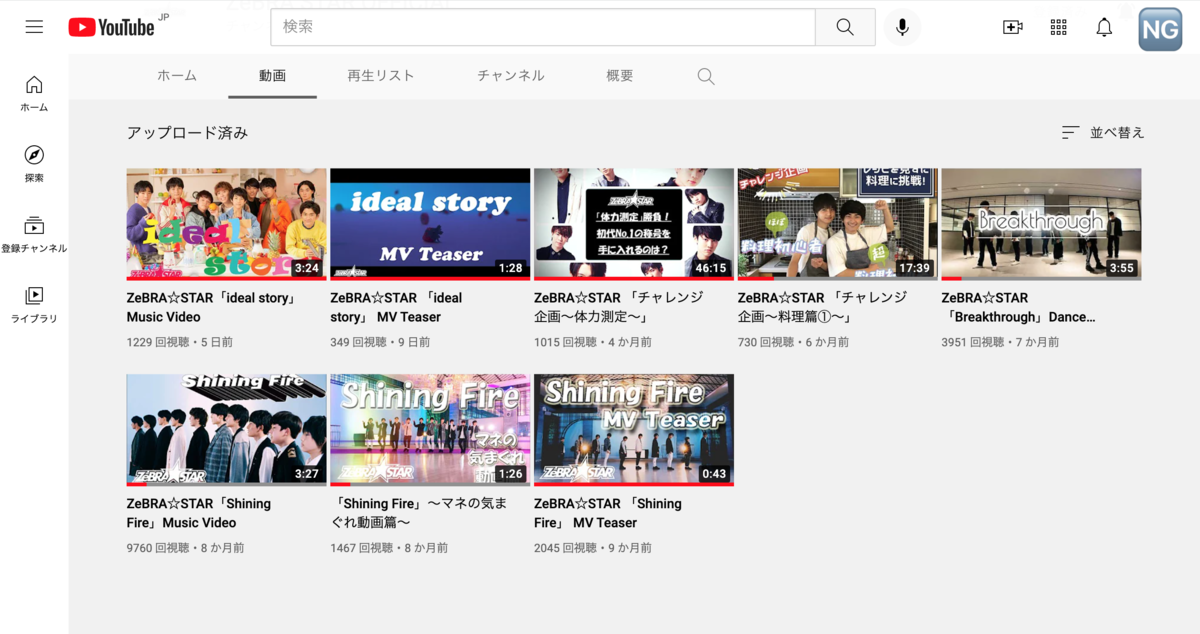
Task: Open the NG account avatar menu
Action: (1160, 29)
